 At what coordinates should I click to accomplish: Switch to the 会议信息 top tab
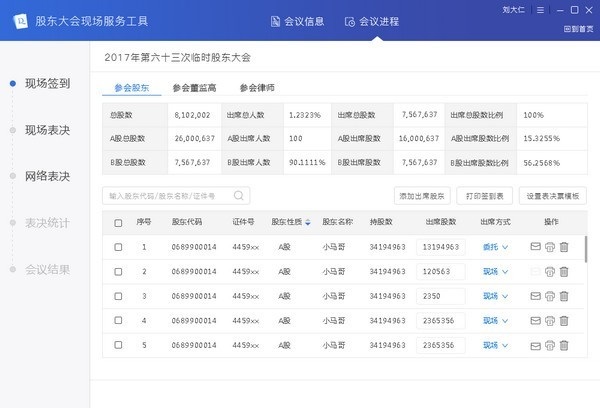297,21
